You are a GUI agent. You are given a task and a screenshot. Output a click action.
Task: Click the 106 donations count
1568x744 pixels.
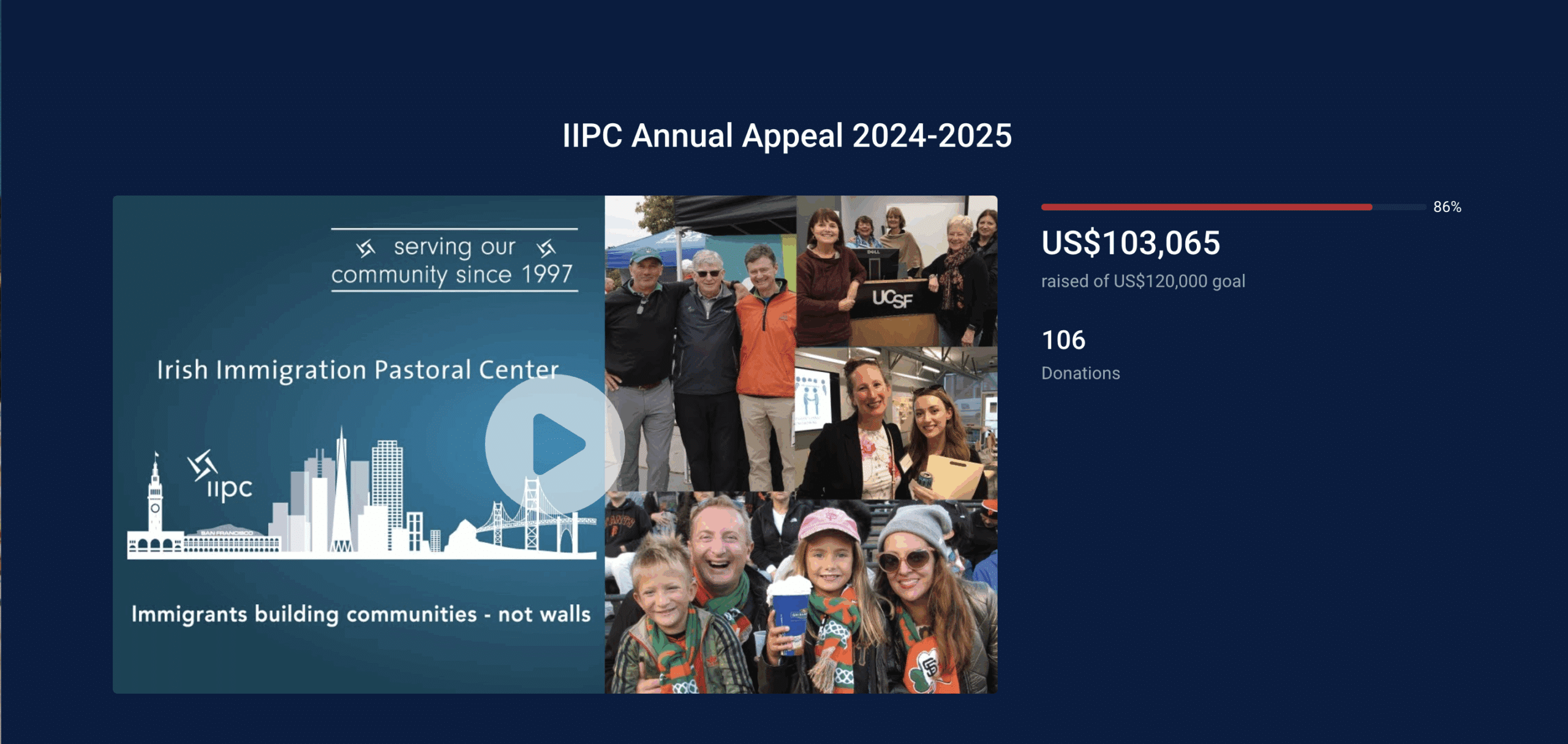pyautogui.click(x=1063, y=340)
